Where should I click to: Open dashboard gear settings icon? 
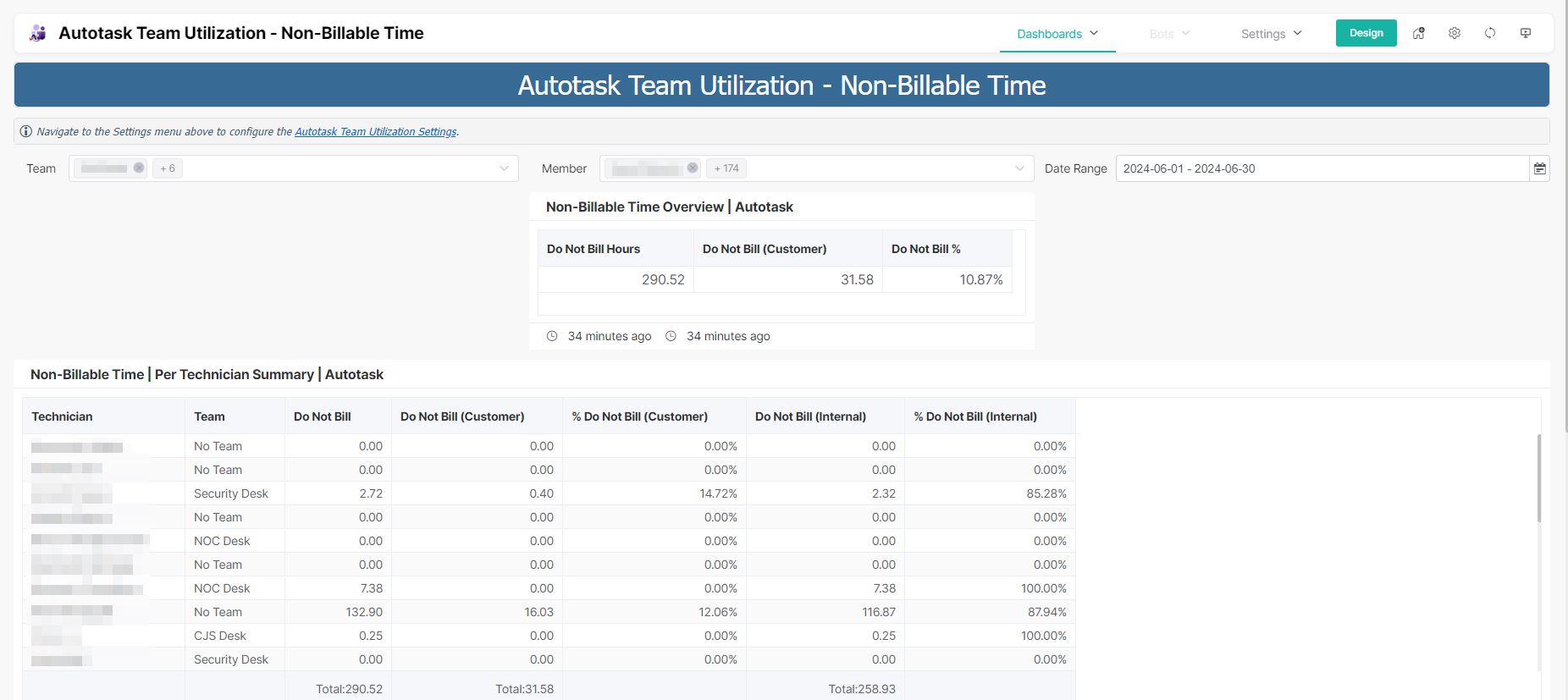[x=1455, y=33]
